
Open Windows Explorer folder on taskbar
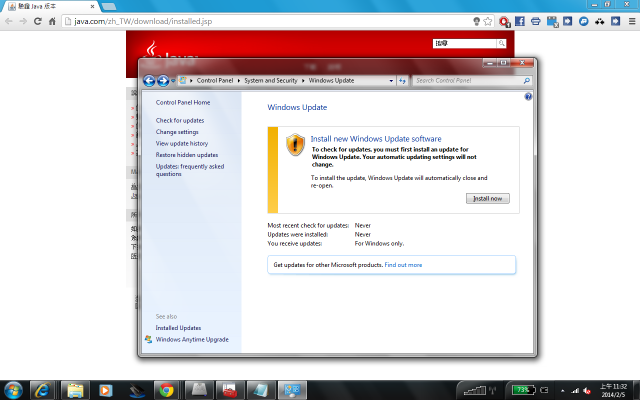click(76, 390)
